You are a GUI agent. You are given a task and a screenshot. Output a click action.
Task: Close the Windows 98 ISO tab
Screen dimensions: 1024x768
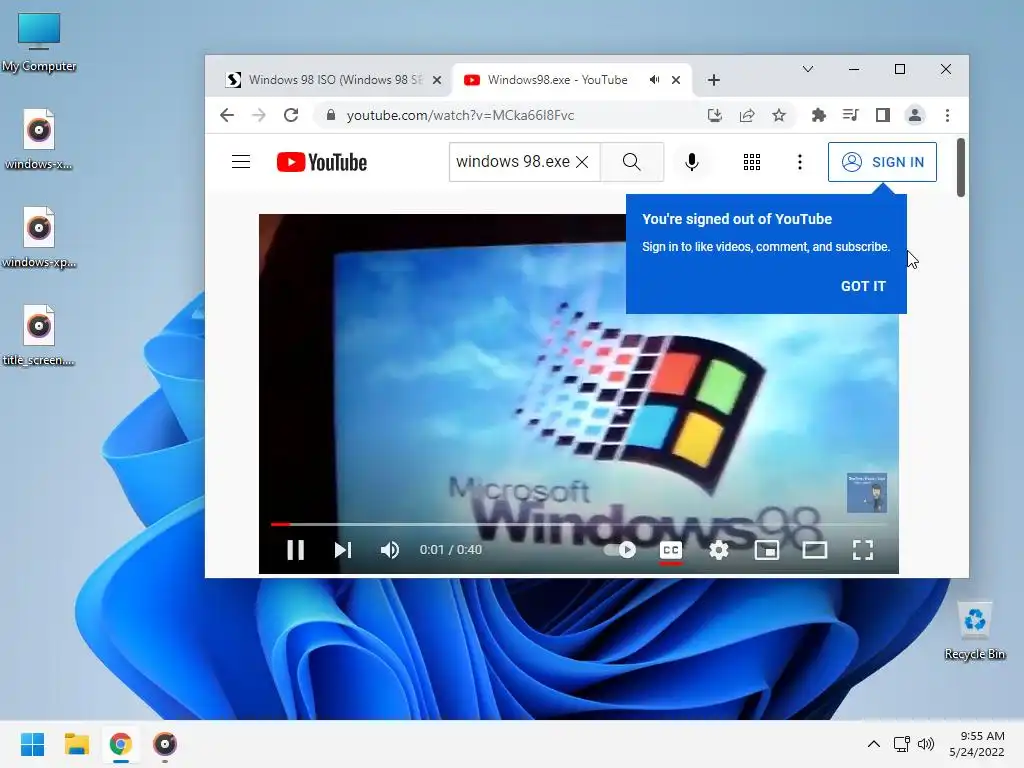tap(437, 80)
